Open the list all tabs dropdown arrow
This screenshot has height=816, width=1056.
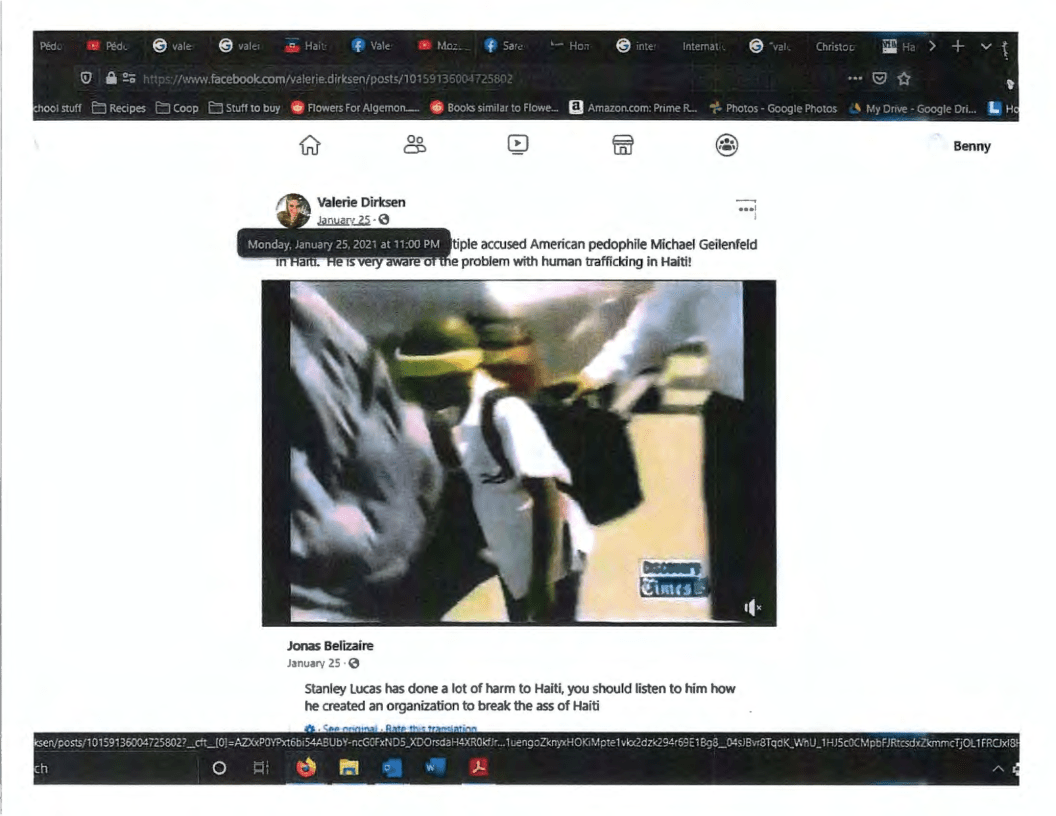point(986,46)
